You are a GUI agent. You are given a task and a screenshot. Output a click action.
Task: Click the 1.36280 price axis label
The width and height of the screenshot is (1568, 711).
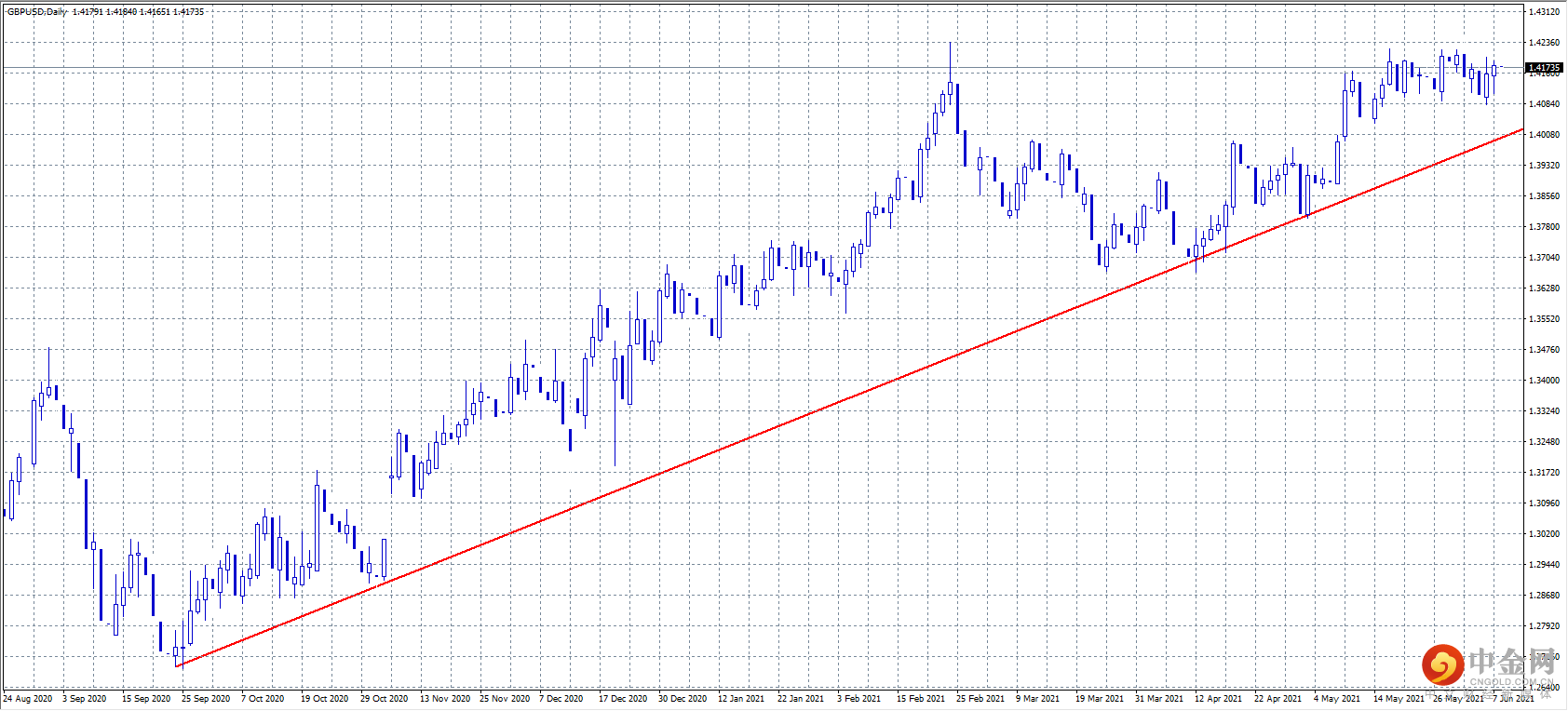1544,288
